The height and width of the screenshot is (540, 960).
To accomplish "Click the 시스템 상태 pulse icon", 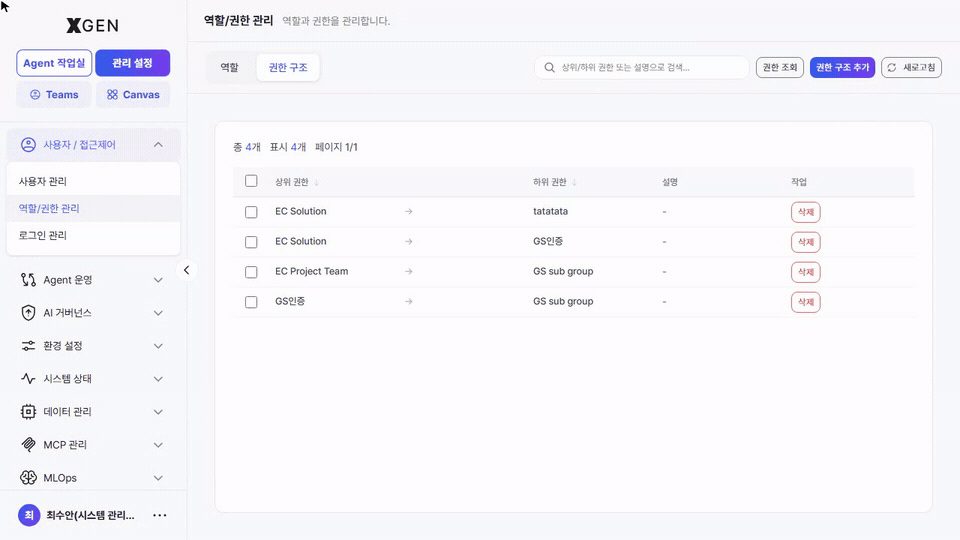I will tap(28, 378).
